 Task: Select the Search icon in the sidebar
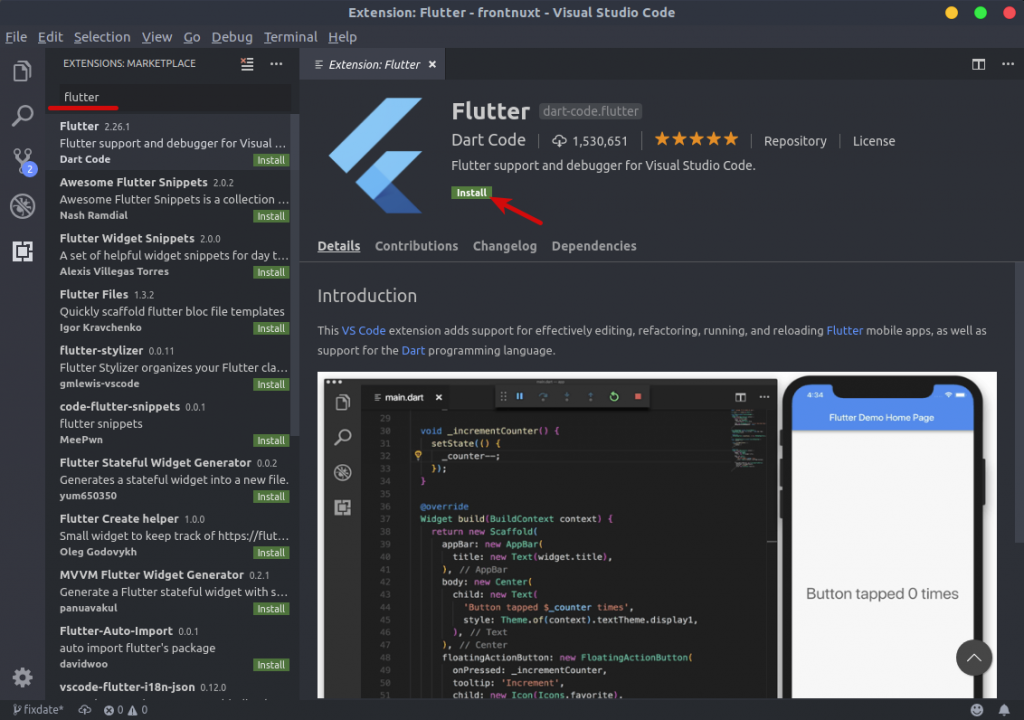click(22, 115)
